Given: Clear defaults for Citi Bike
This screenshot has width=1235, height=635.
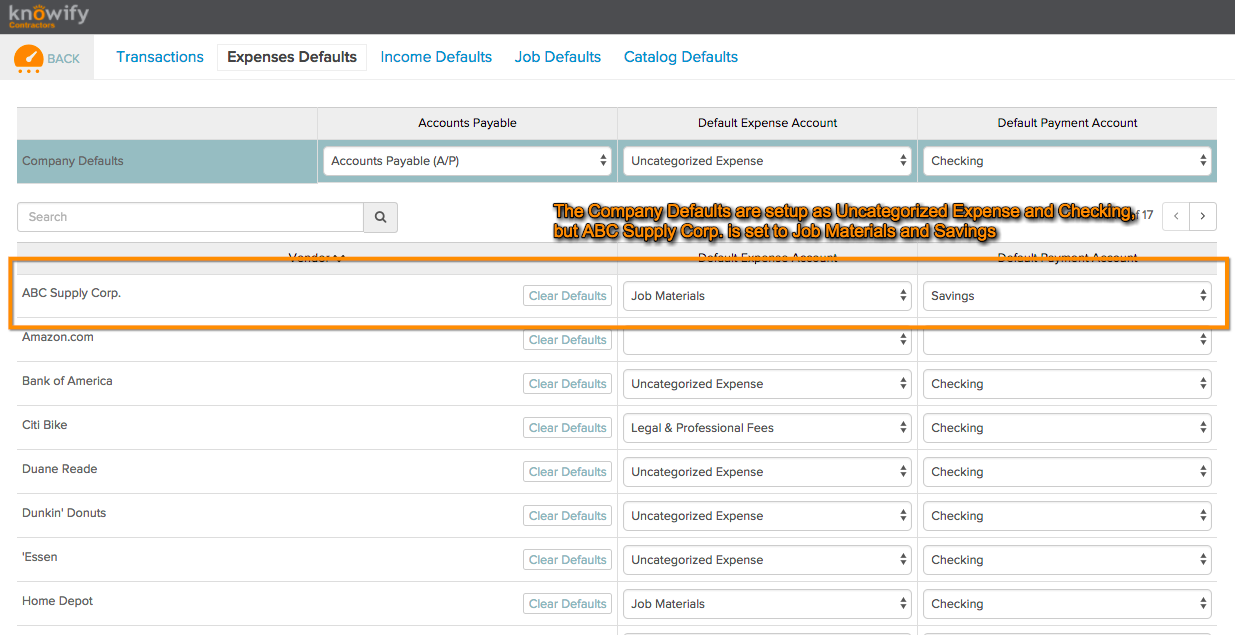Looking at the screenshot, I should pos(567,428).
